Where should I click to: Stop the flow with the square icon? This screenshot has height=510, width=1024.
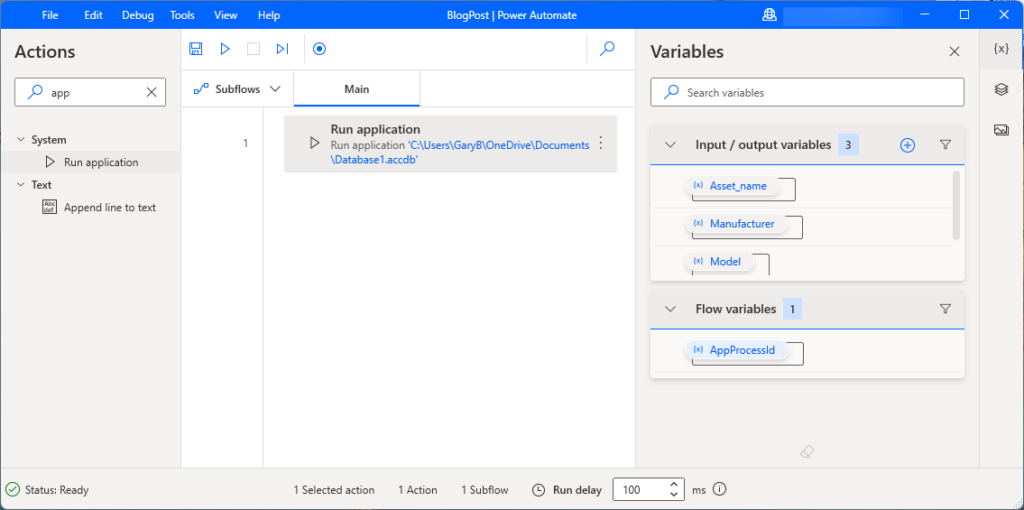pos(253,49)
